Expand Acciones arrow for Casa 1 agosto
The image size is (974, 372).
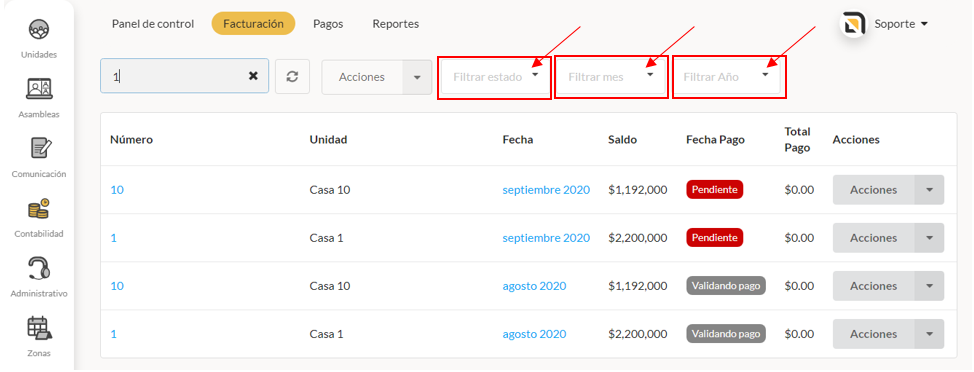click(x=929, y=334)
